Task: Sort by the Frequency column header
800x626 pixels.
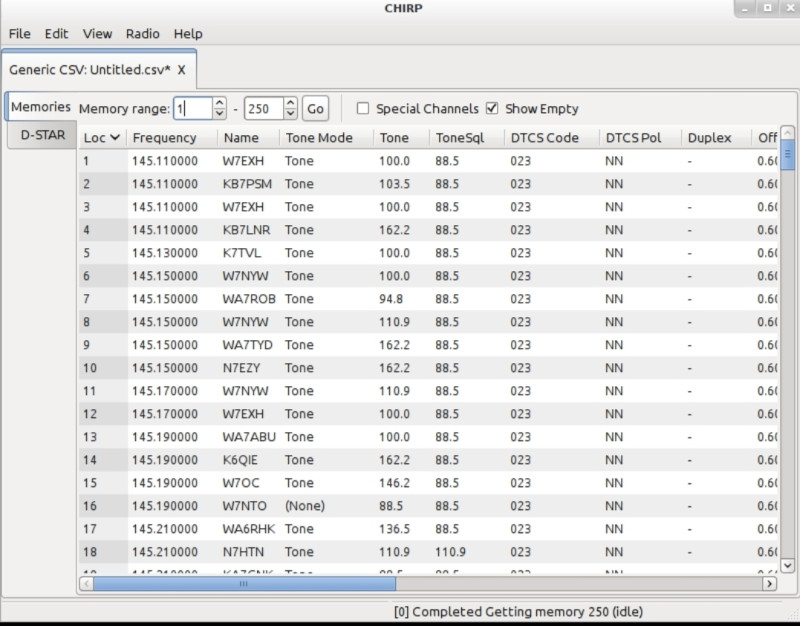Action: [x=164, y=138]
